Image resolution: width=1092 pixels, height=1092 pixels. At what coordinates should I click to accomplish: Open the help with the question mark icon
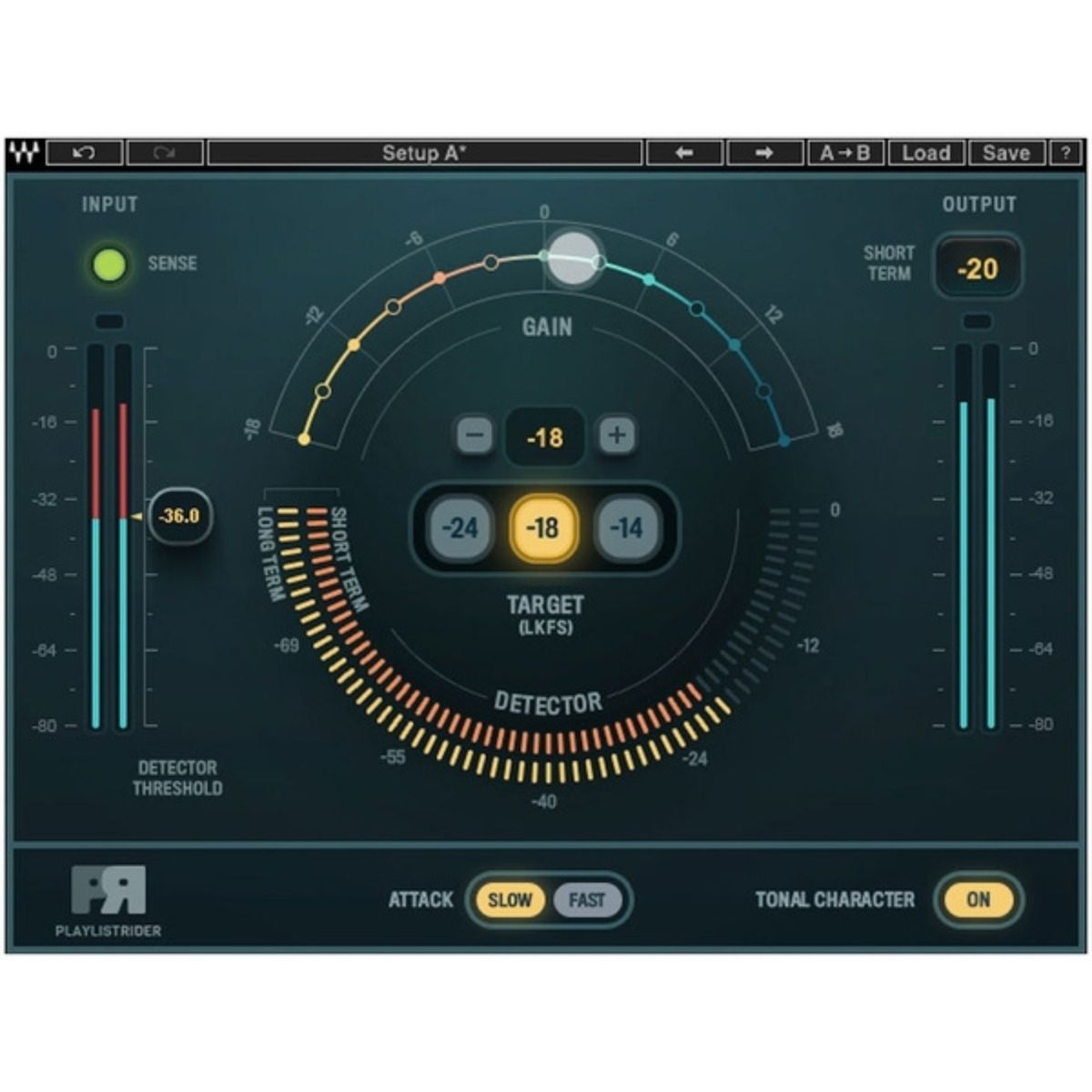1066,152
